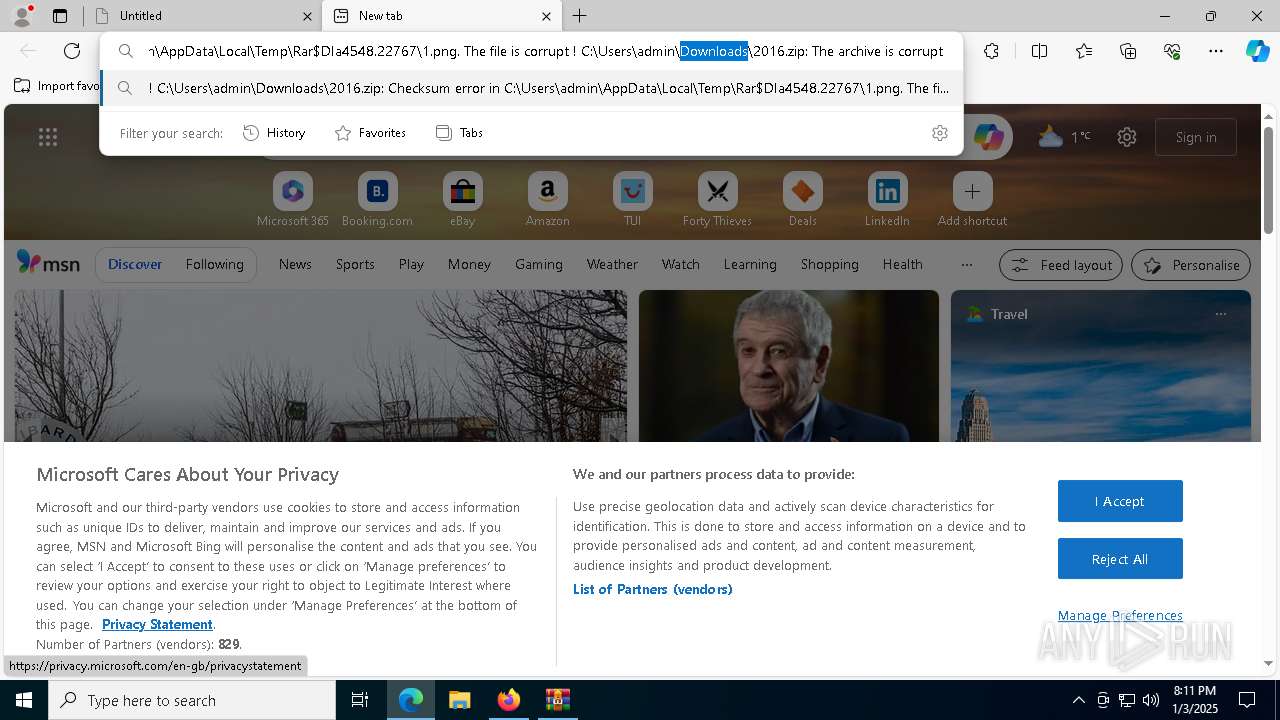Open the eBay shortcut
The image size is (1280, 720).
click(462, 200)
